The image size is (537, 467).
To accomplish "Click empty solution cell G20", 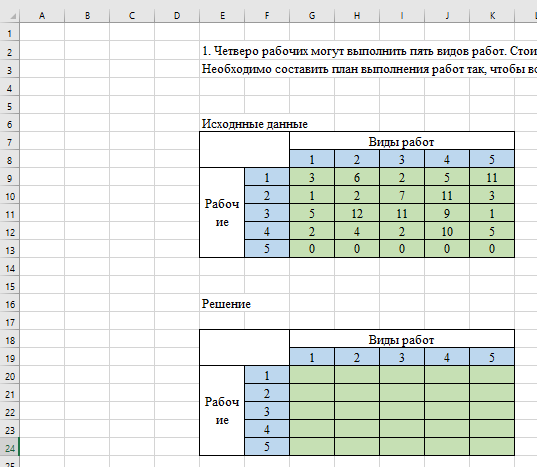I will coord(312,375).
